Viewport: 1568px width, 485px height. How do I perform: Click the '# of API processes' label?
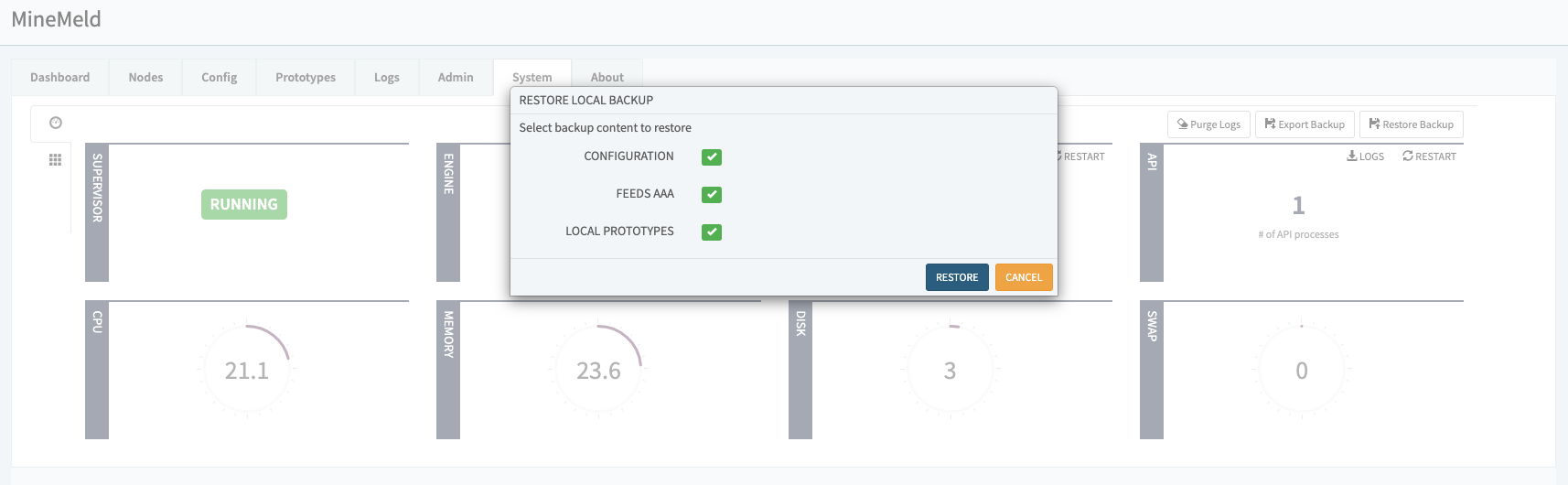1298,235
